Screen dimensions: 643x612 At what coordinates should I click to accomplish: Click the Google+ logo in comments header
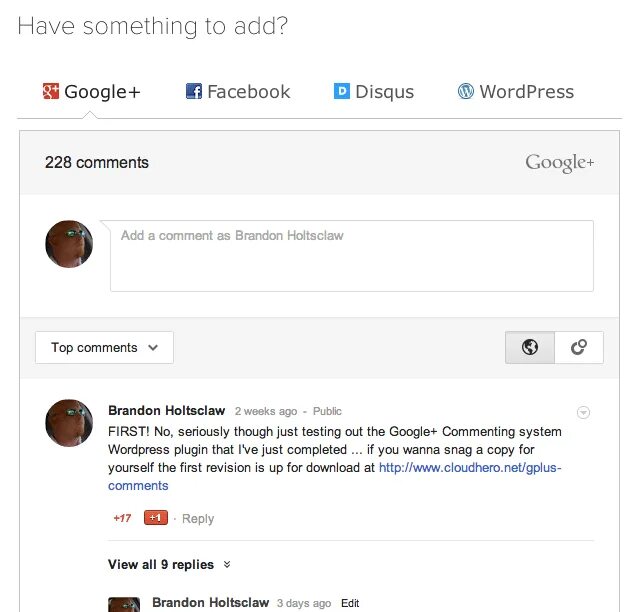[559, 163]
